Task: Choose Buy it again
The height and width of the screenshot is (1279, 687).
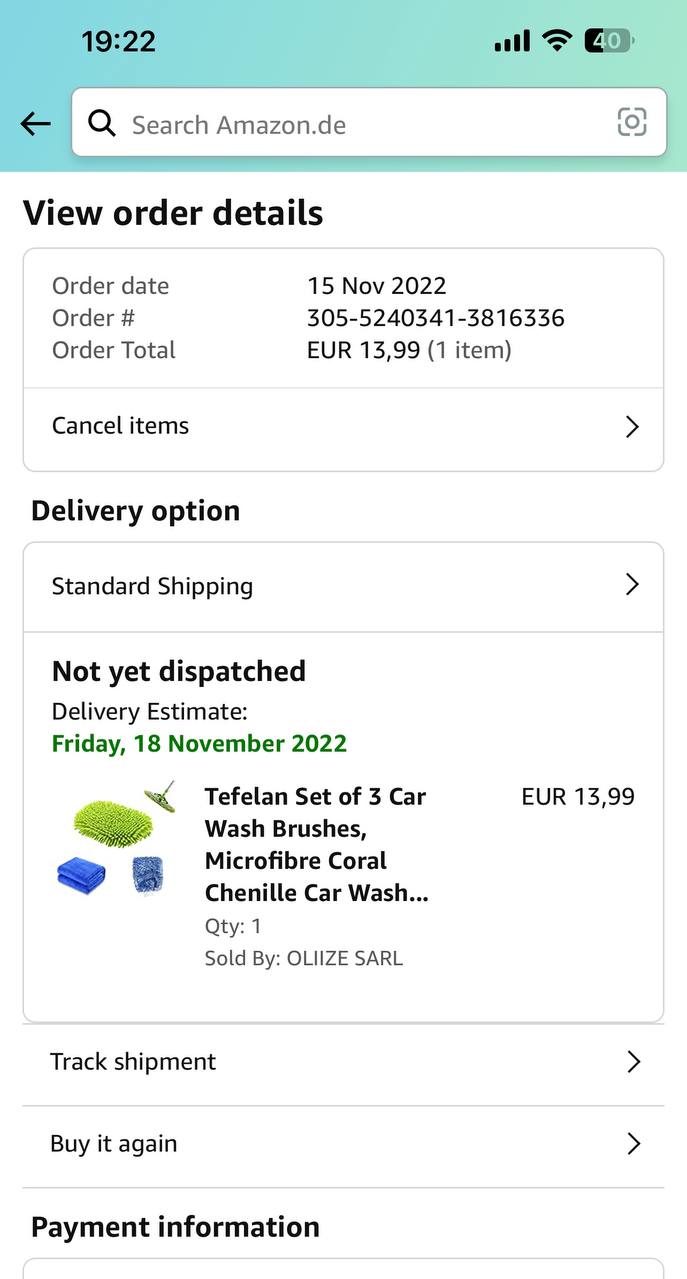Action: click(x=114, y=1144)
